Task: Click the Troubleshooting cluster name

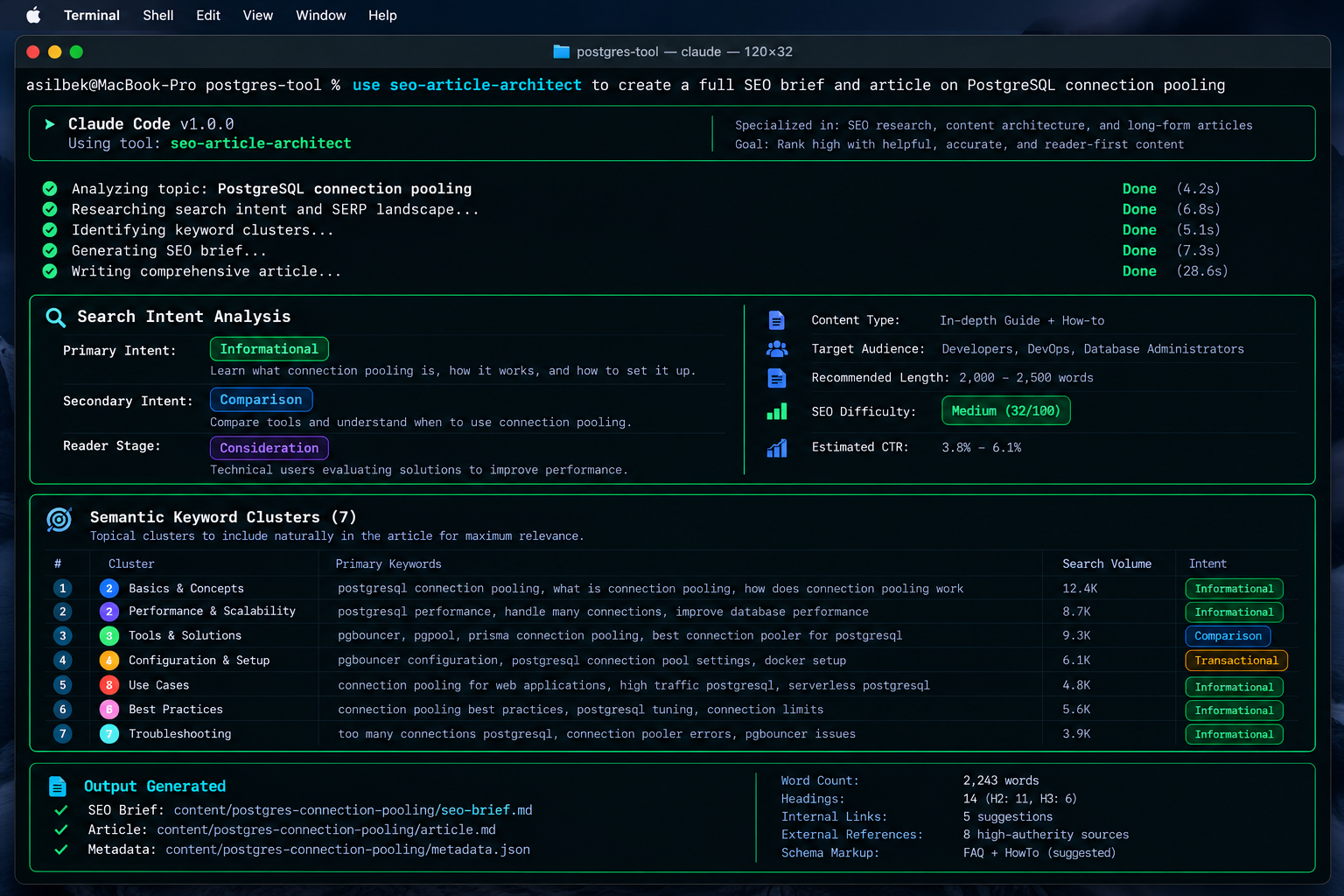Action: [180, 734]
